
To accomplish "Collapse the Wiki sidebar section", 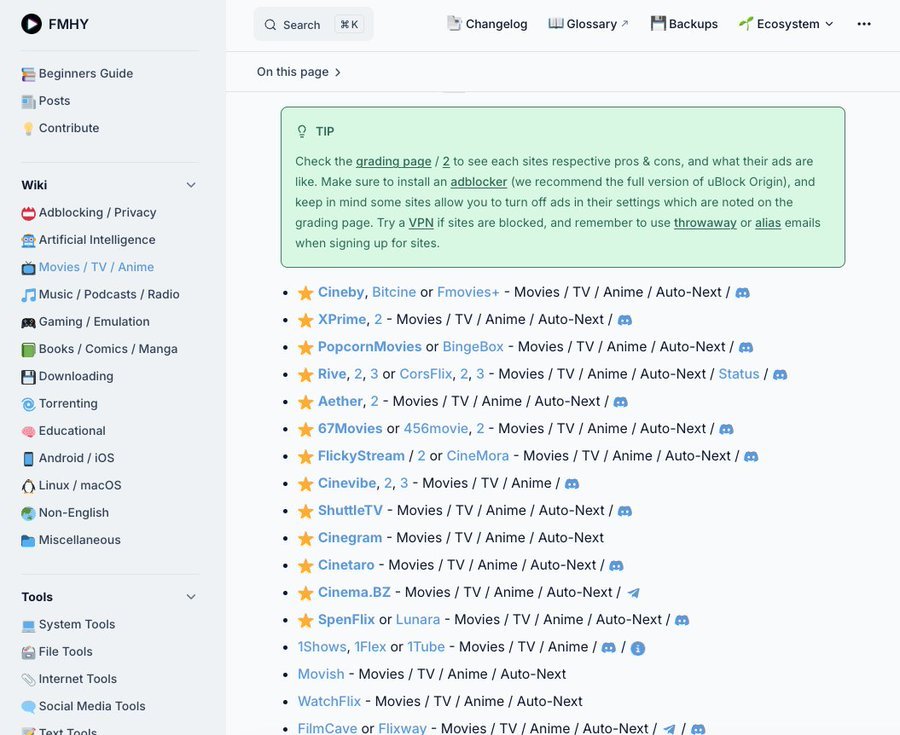I will tap(191, 185).
